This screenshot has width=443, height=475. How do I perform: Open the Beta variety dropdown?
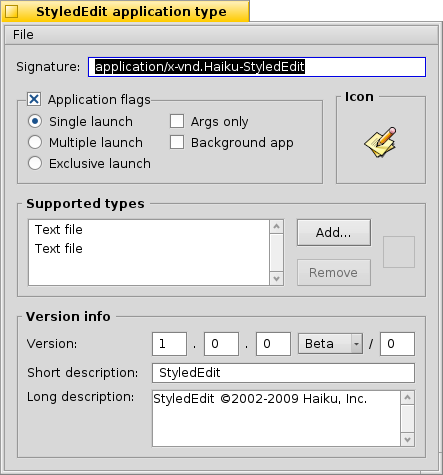click(x=330, y=344)
